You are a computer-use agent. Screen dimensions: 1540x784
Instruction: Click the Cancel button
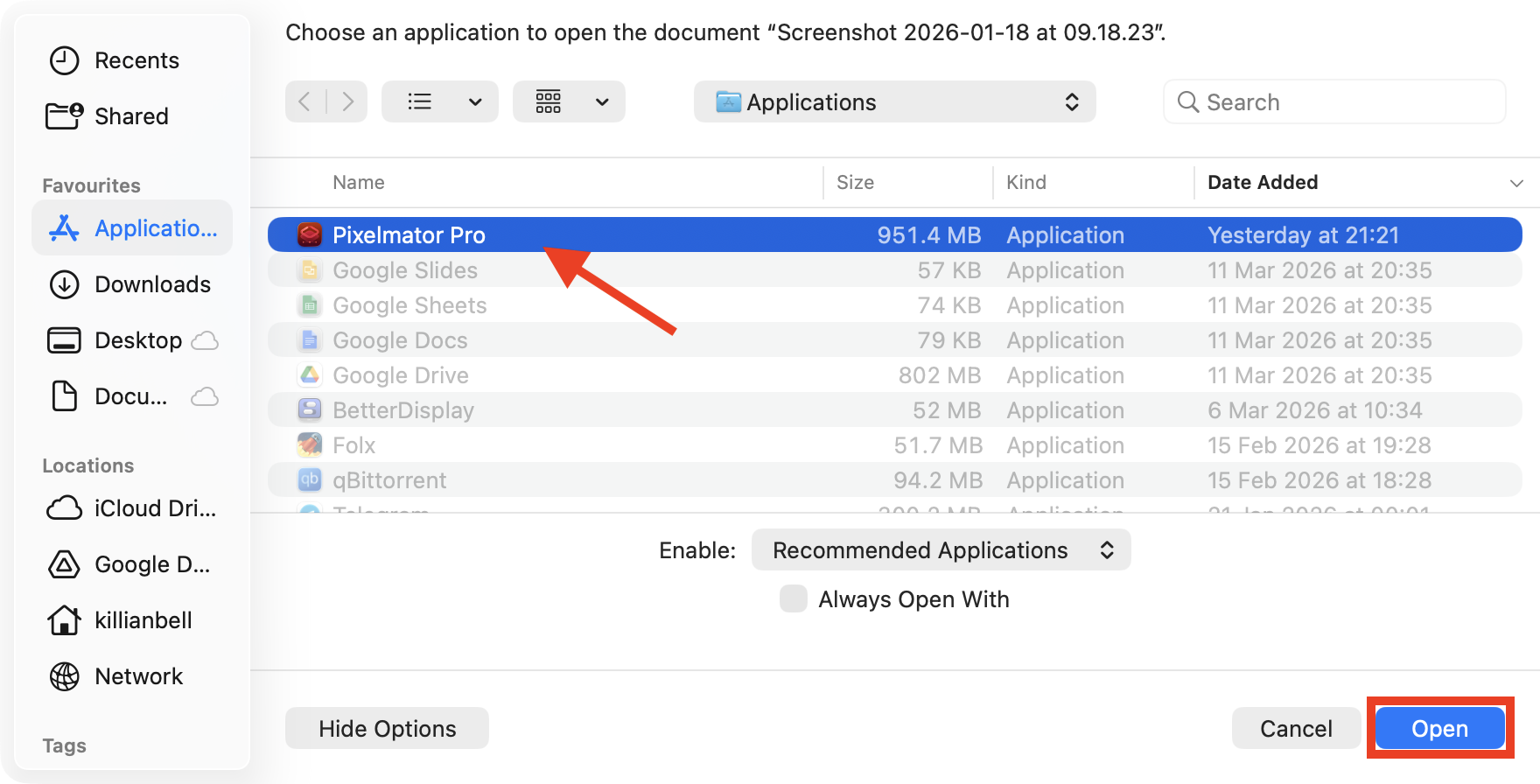click(1296, 728)
